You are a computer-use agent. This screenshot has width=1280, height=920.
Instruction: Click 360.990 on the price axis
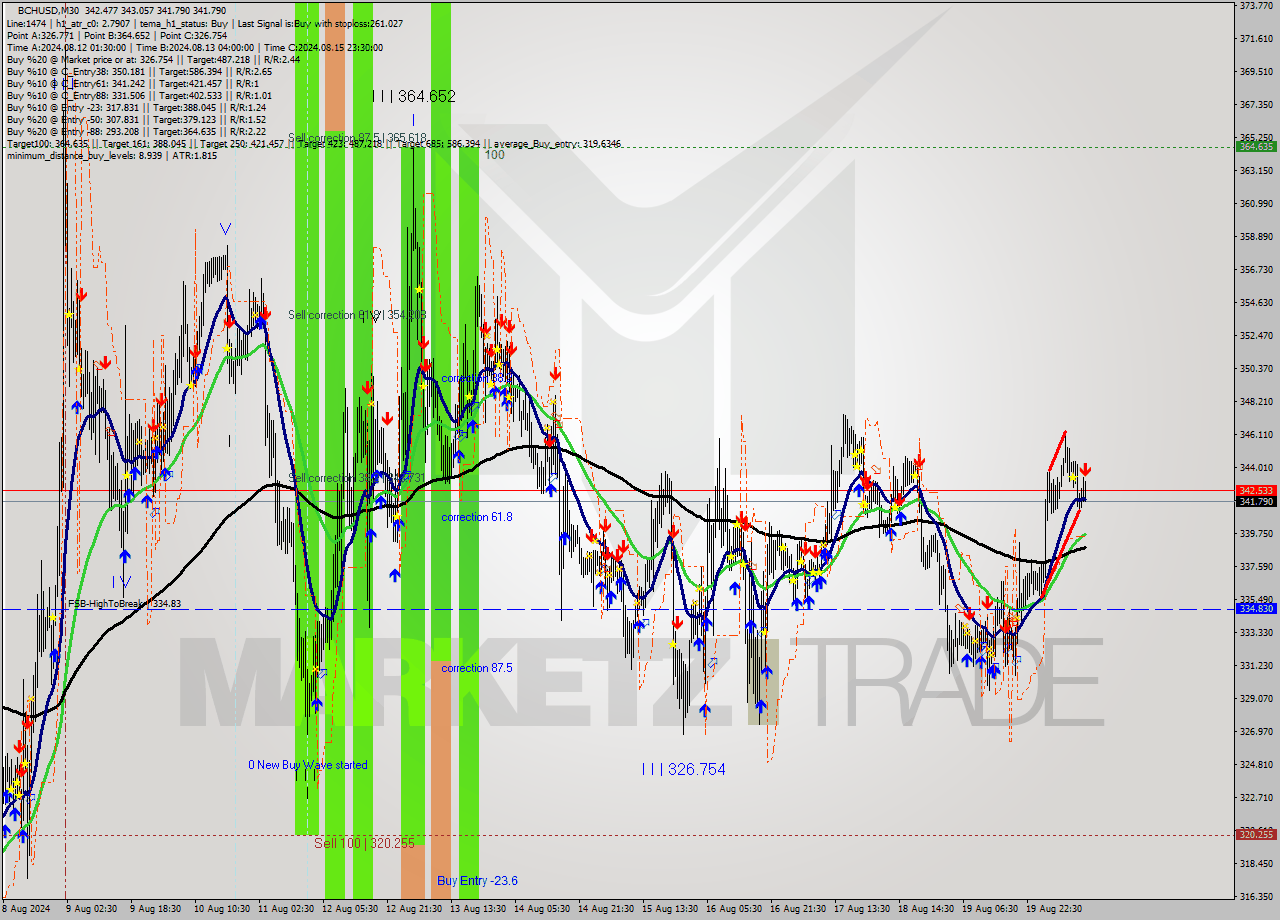tap(1256, 204)
